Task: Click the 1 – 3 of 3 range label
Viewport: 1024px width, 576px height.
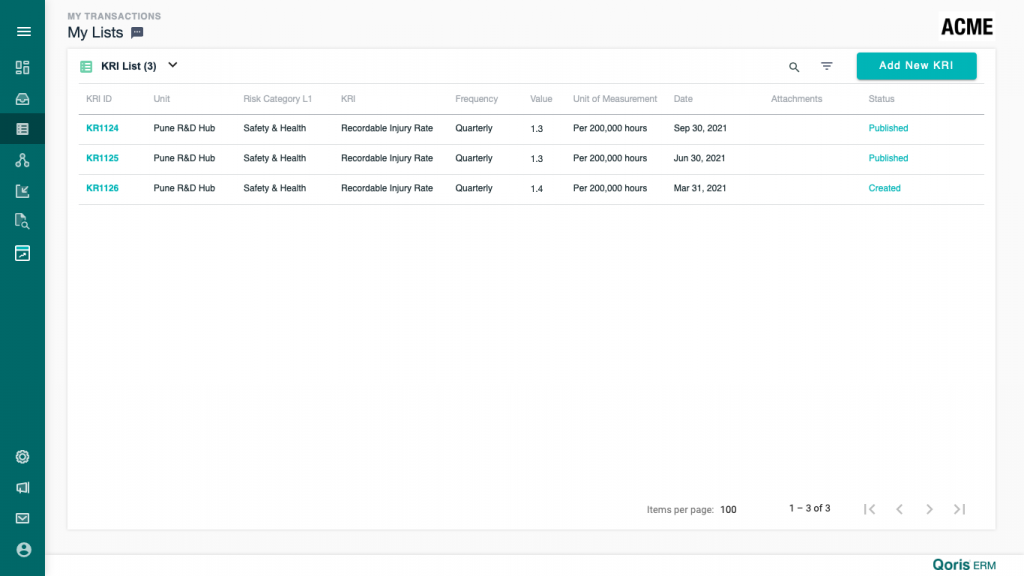Action: tap(809, 508)
